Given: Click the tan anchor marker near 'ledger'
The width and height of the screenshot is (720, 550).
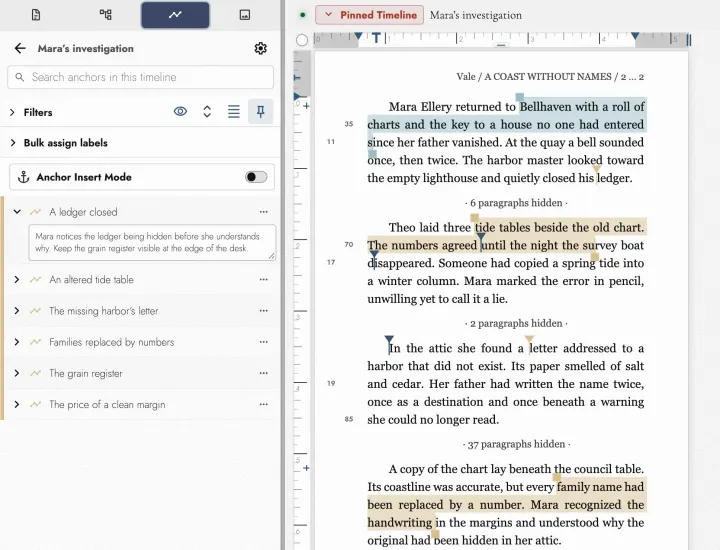Looking at the screenshot, I should (x=596, y=169).
